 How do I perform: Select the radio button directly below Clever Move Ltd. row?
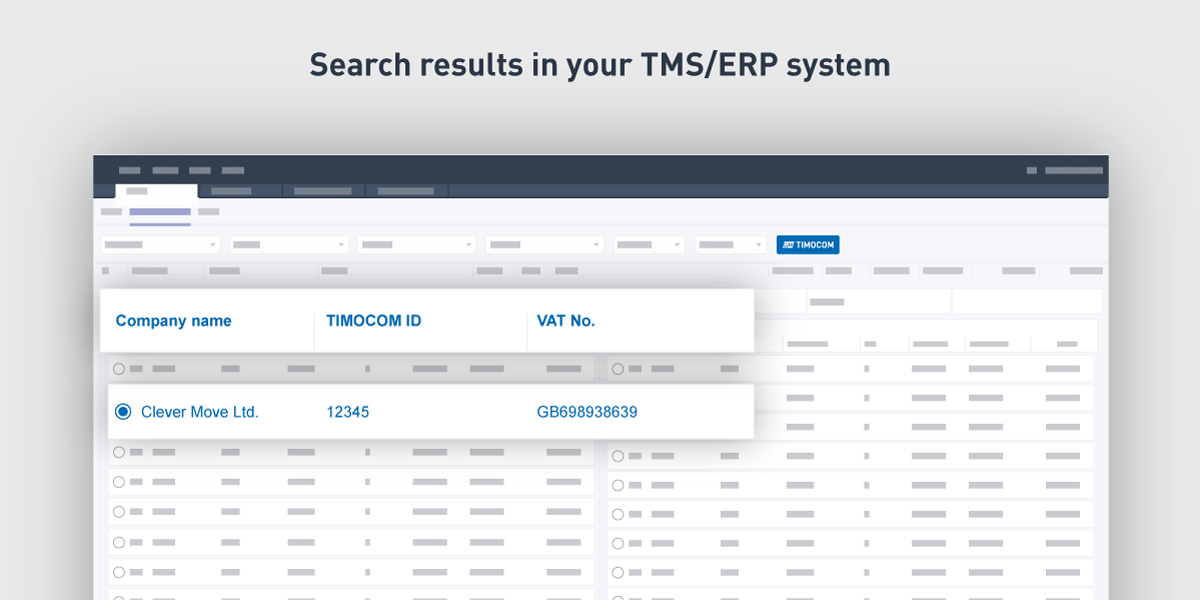119,453
